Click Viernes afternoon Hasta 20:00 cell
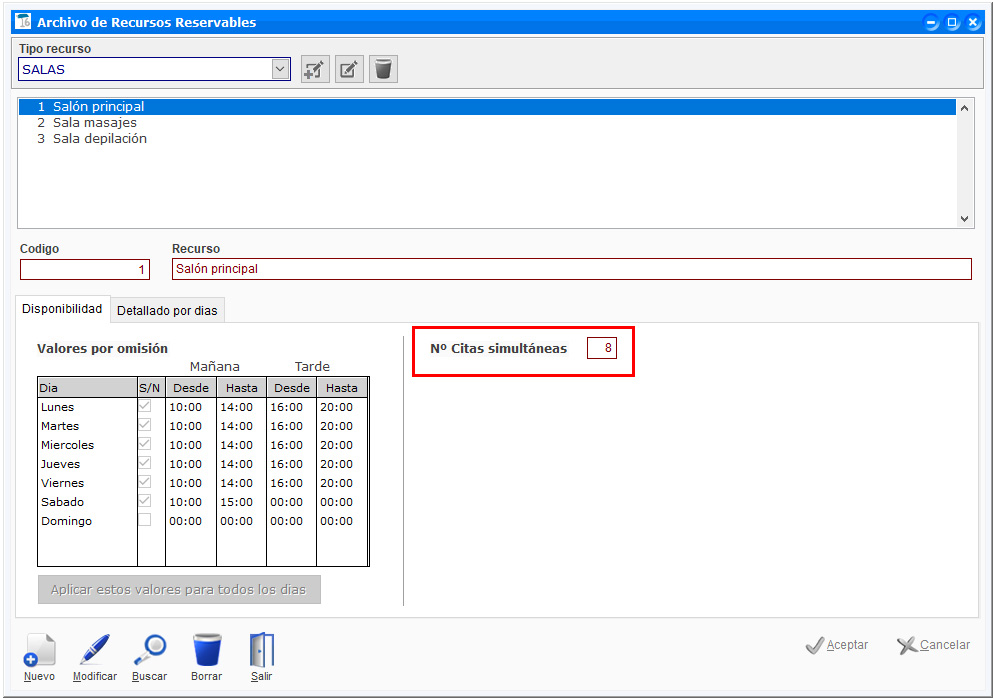 tap(341, 483)
